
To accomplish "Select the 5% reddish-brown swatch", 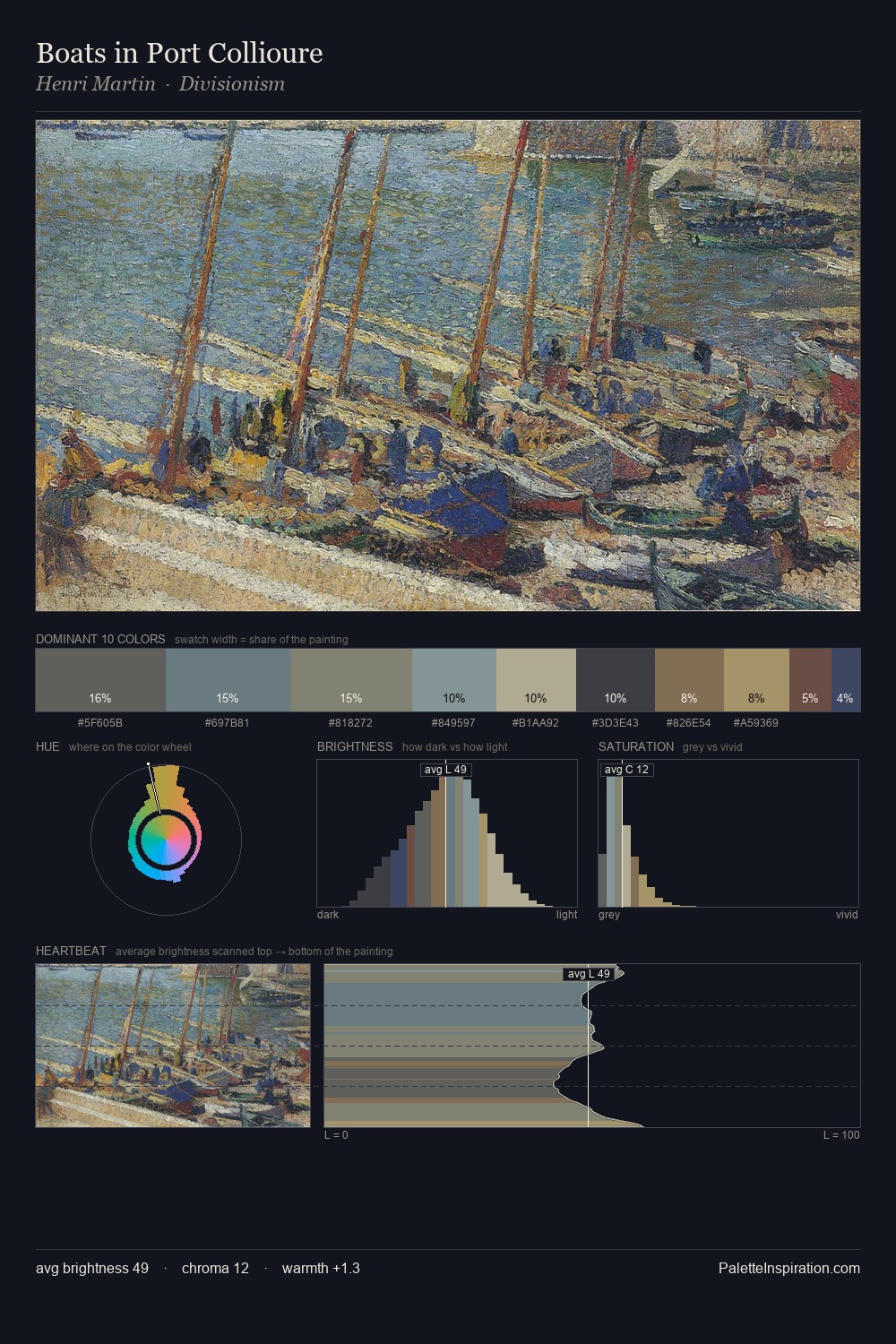I will 810,680.
